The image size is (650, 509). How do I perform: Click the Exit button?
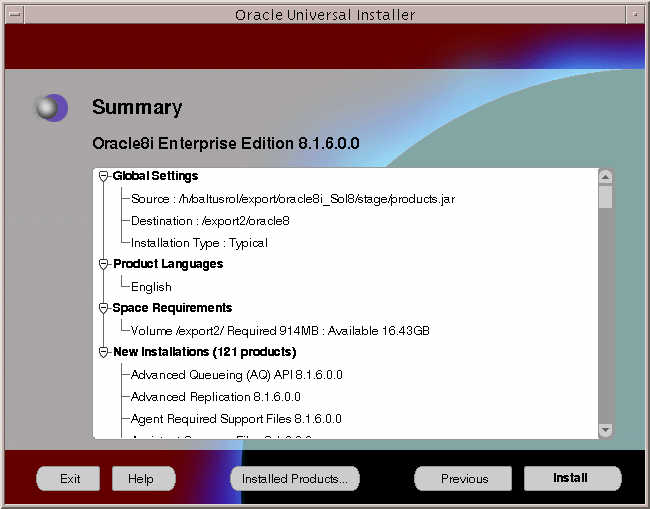click(x=68, y=479)
